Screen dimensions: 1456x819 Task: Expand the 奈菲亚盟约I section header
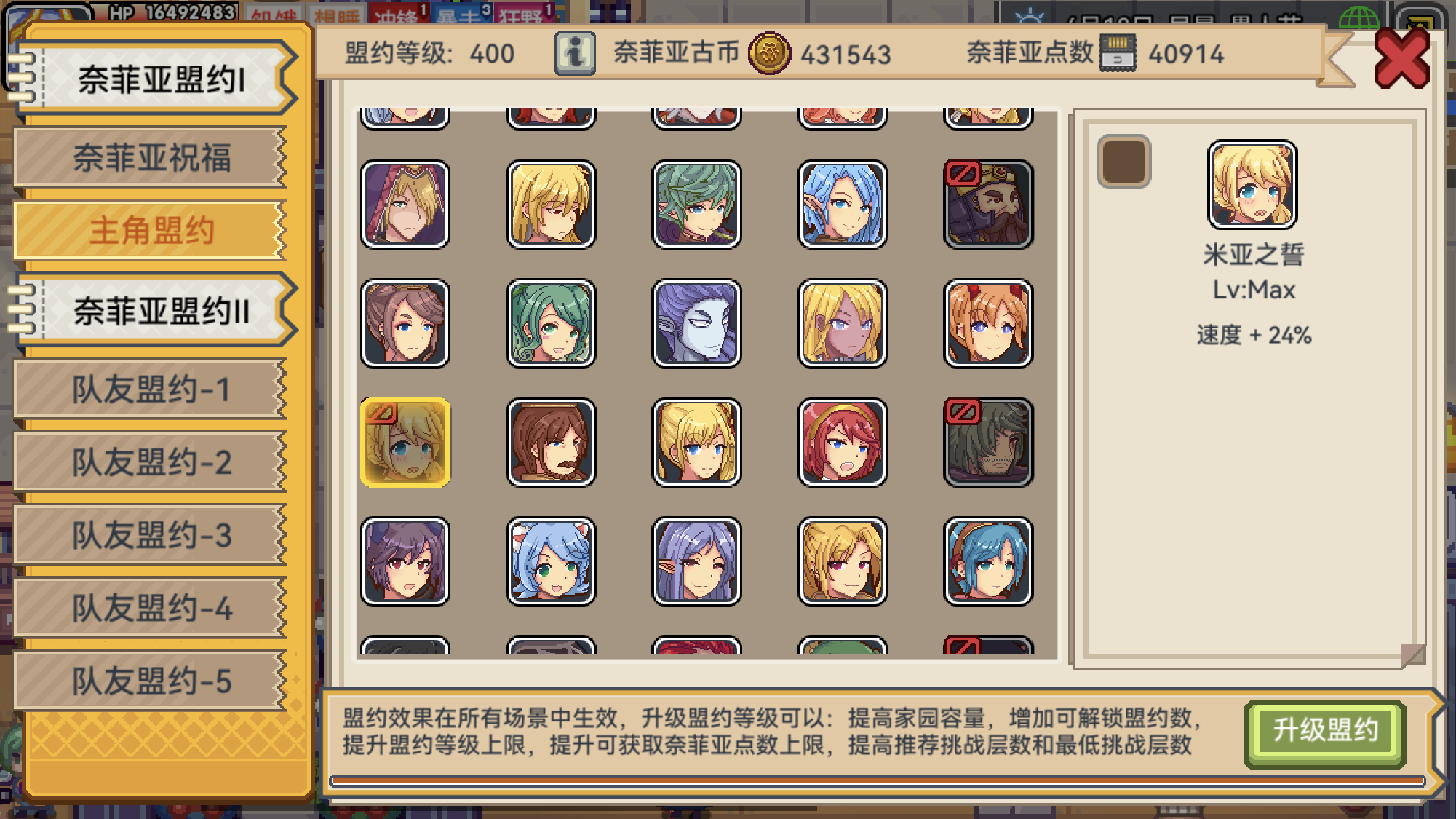click(153, 79)
